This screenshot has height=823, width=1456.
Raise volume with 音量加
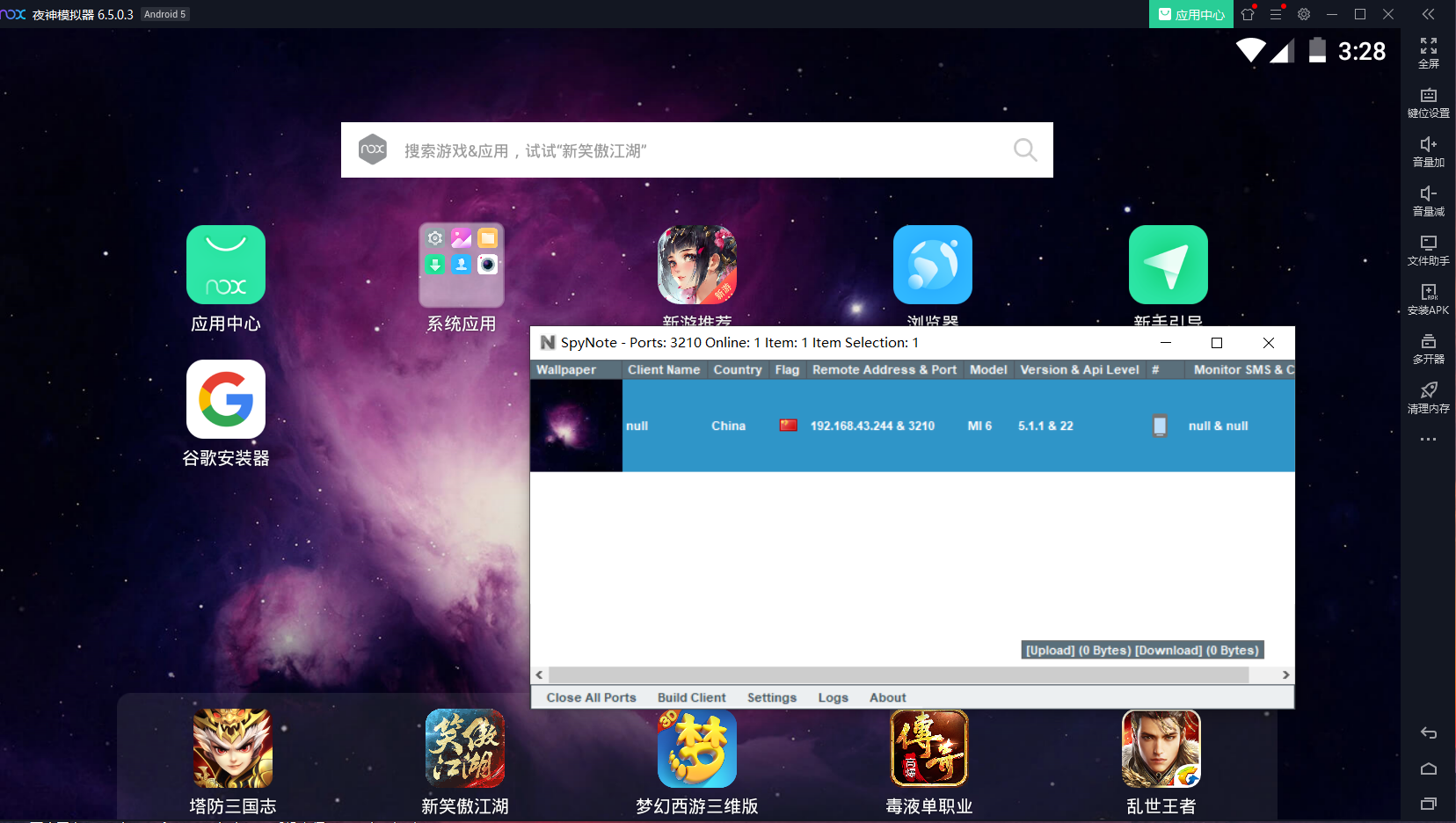(1429, 151)
